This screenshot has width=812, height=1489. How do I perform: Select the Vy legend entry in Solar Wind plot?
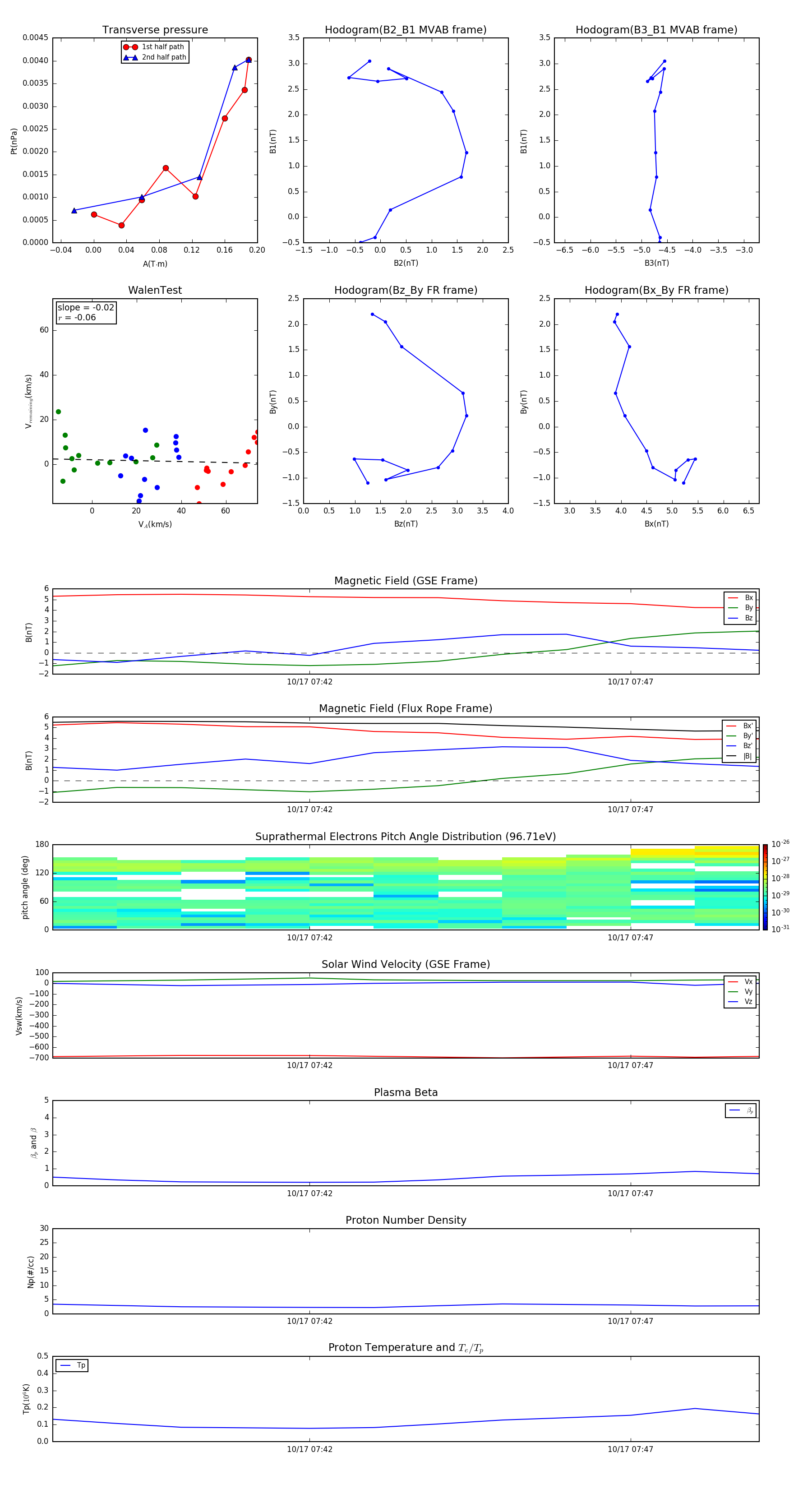click(740, 992)
